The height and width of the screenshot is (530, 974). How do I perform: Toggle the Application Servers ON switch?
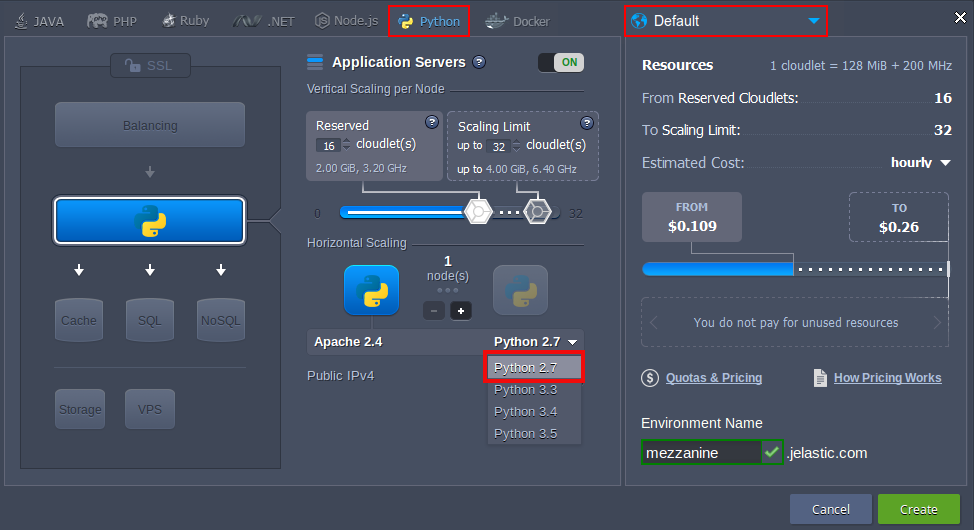(x=560, y=62)
